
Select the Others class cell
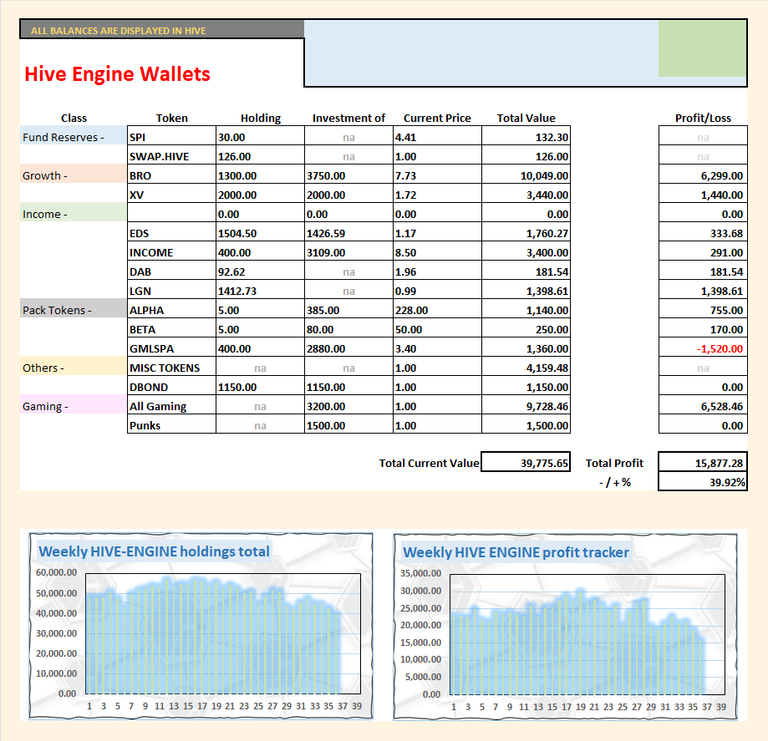click(x=73, y=368)
